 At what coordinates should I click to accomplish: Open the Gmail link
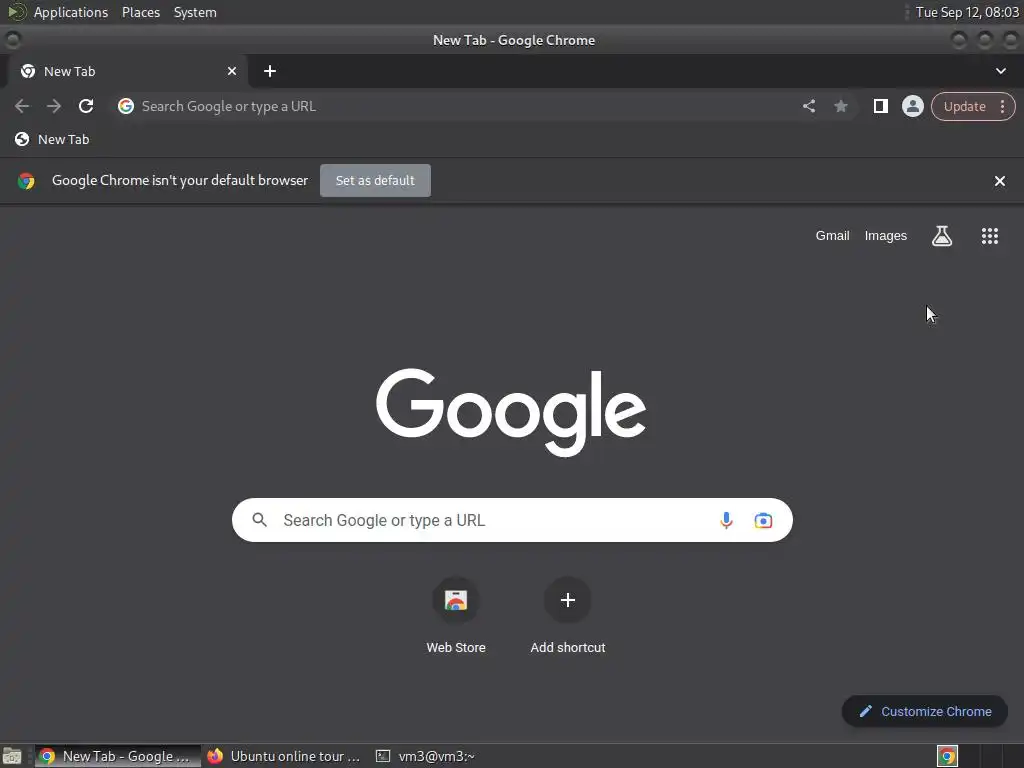point(832,236)
